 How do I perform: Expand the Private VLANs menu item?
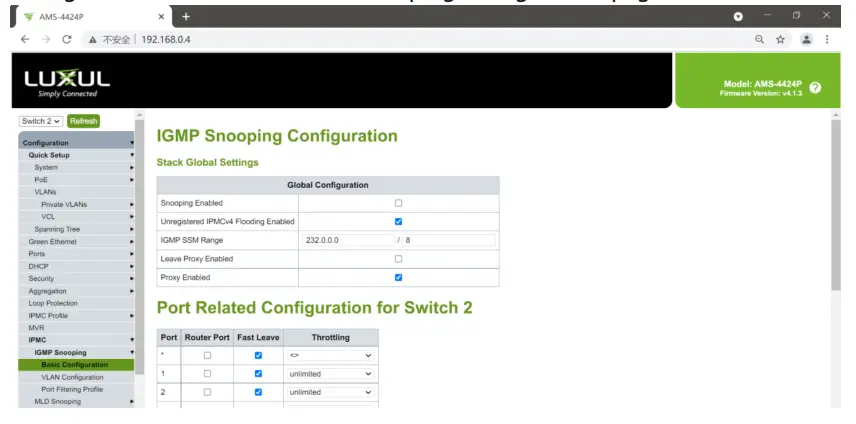tap(76, 205)
